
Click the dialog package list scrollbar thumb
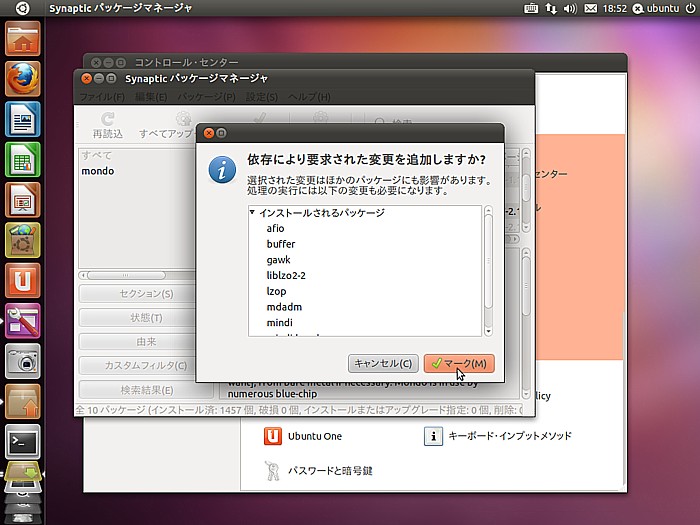[x=488, y=262]
